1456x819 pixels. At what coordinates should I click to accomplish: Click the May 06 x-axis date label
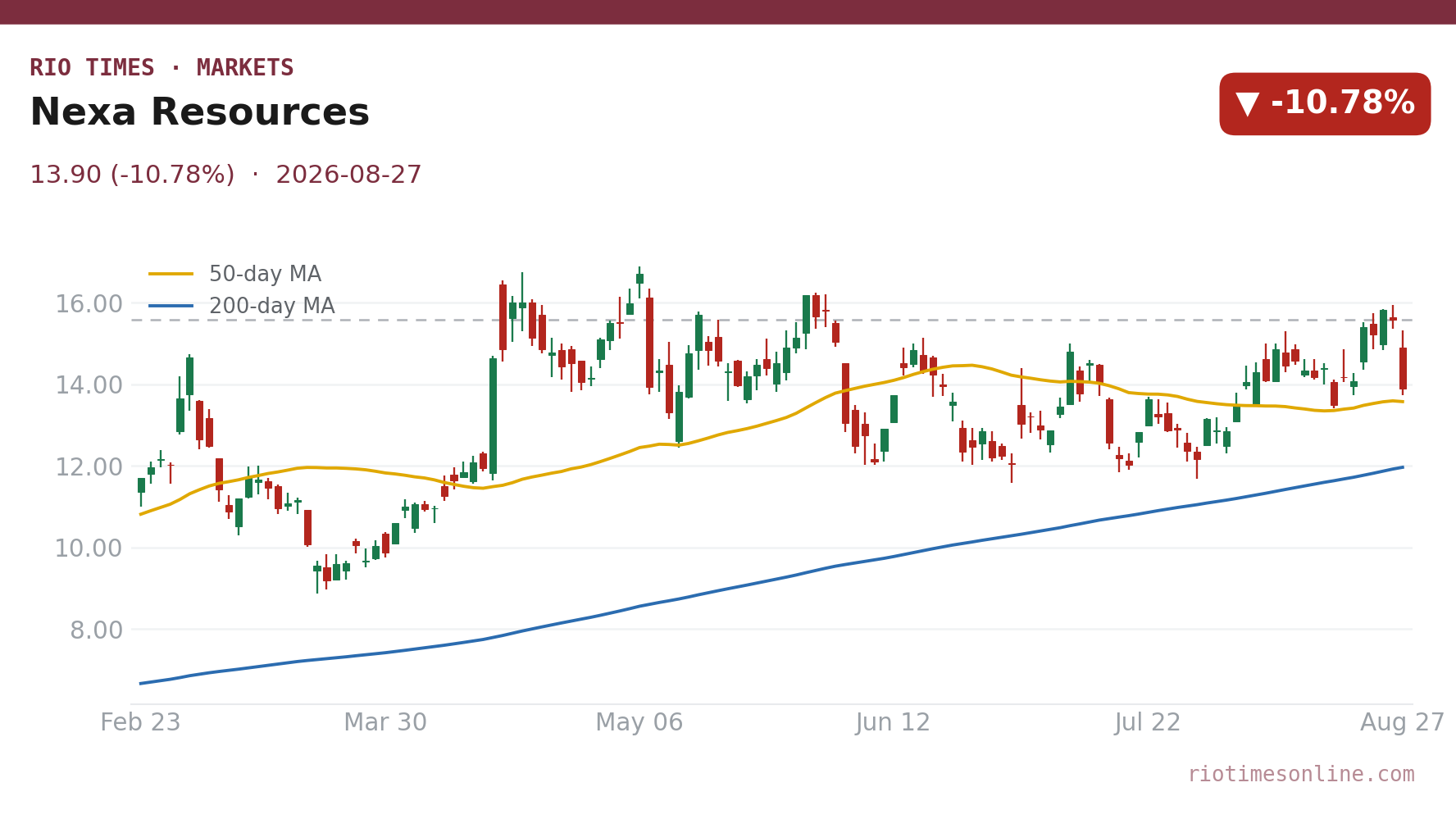pyautogui.click(x=639, y=723)
